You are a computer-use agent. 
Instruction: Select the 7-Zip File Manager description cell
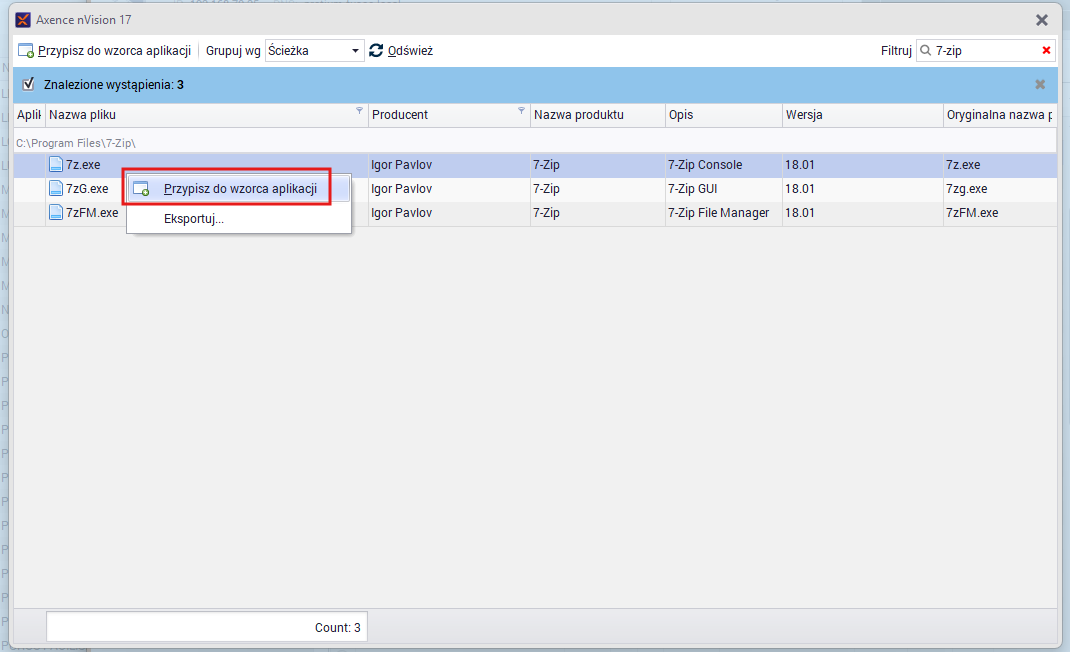coord(718,213)
